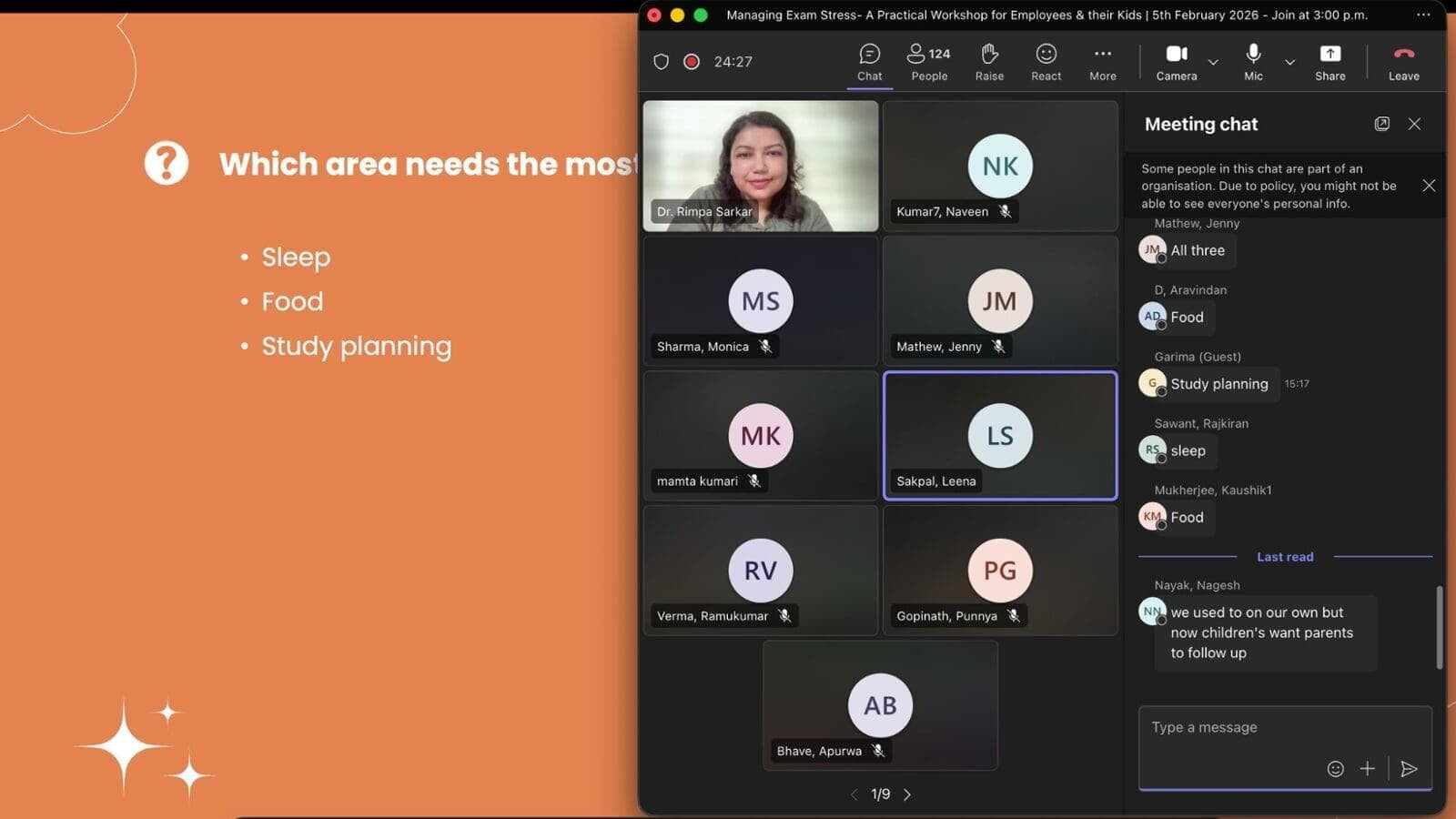Open the Chat panel button

869,63
